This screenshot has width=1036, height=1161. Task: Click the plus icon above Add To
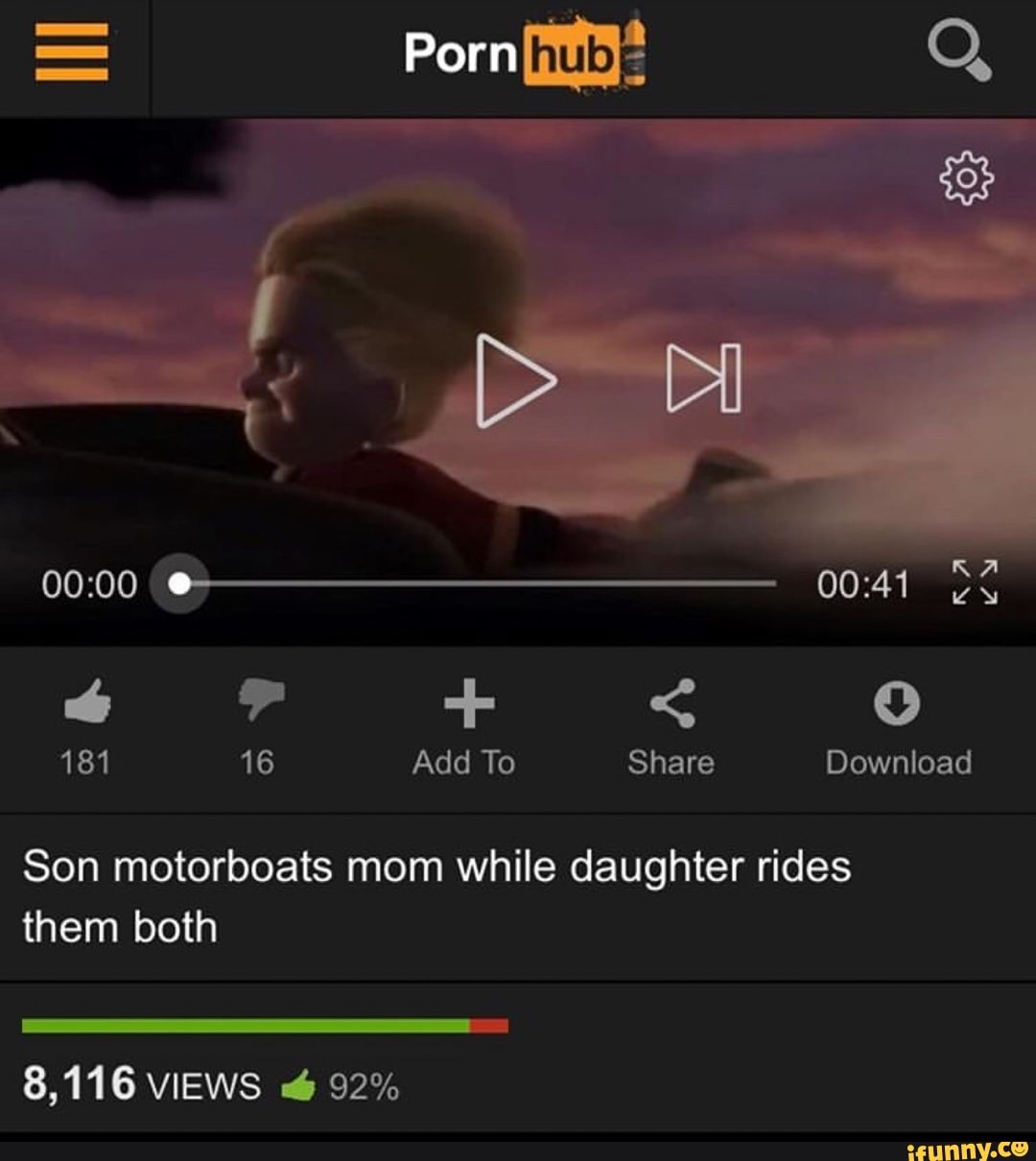click(470, 702)
